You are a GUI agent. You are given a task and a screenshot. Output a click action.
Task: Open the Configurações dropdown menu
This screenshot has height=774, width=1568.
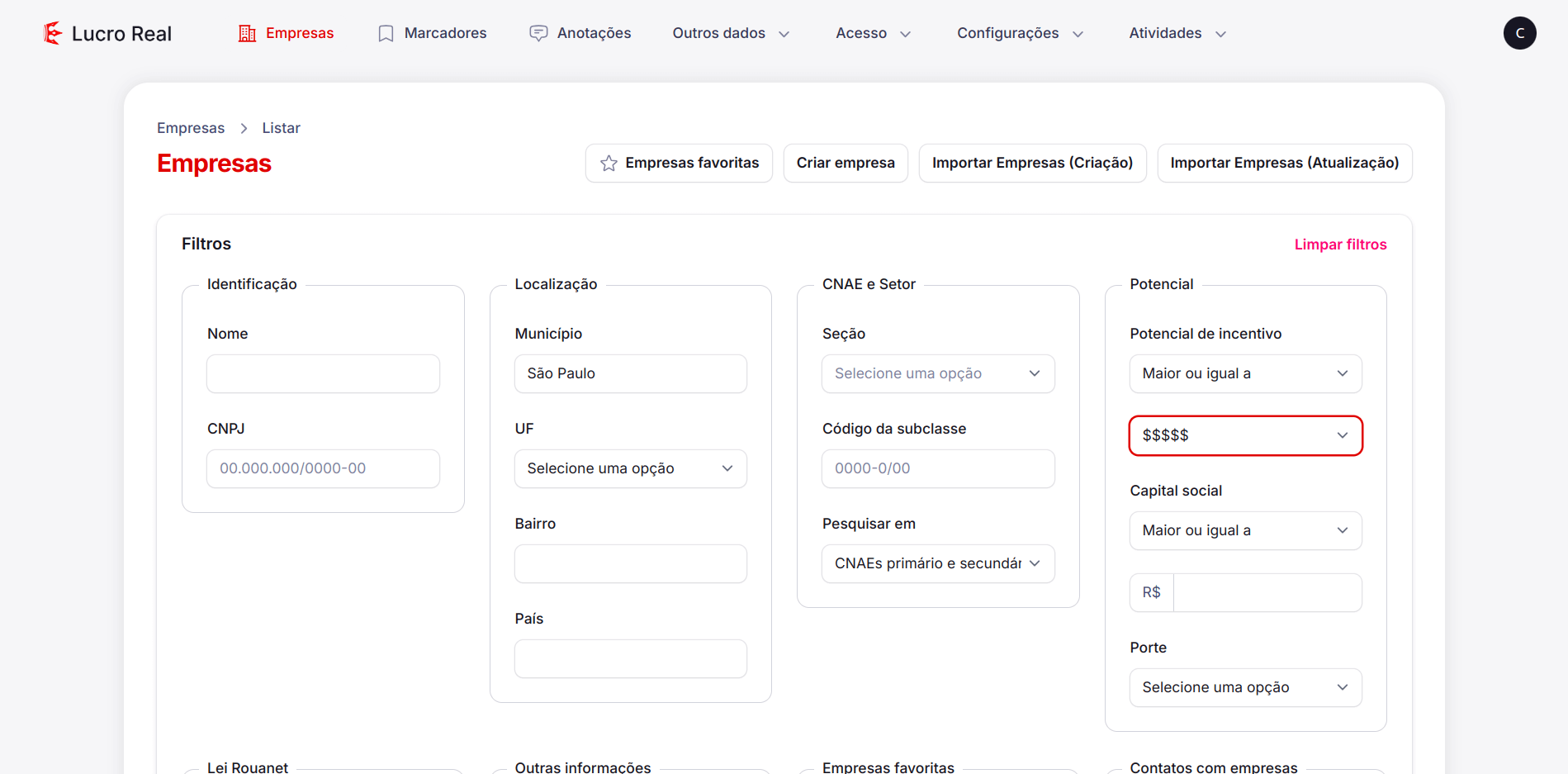tap(1019, 33)
